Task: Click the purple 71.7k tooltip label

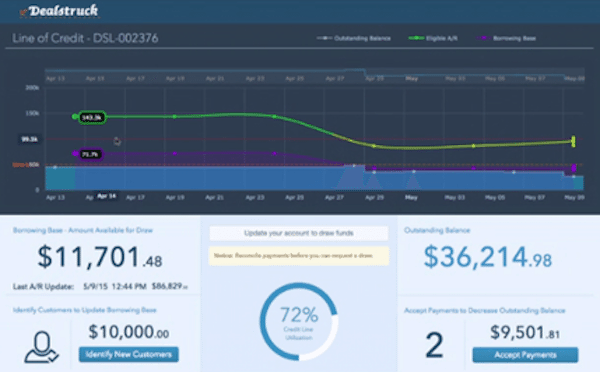Action: 90,154
